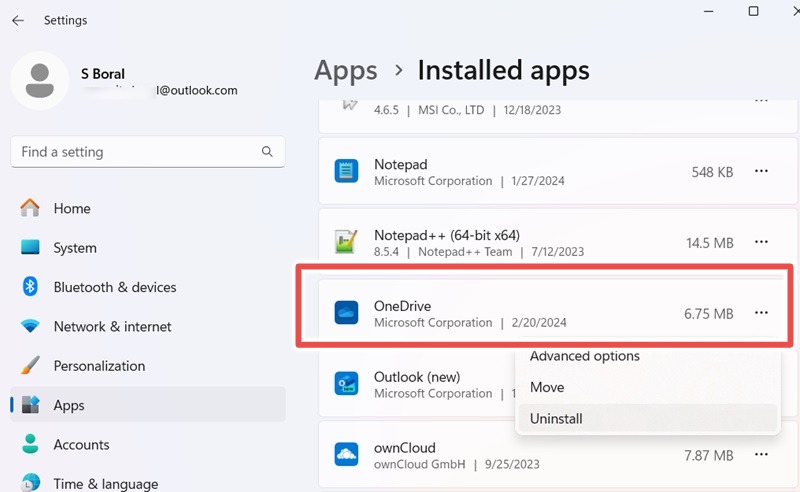Open more options for Notepad++

point(761,241)
